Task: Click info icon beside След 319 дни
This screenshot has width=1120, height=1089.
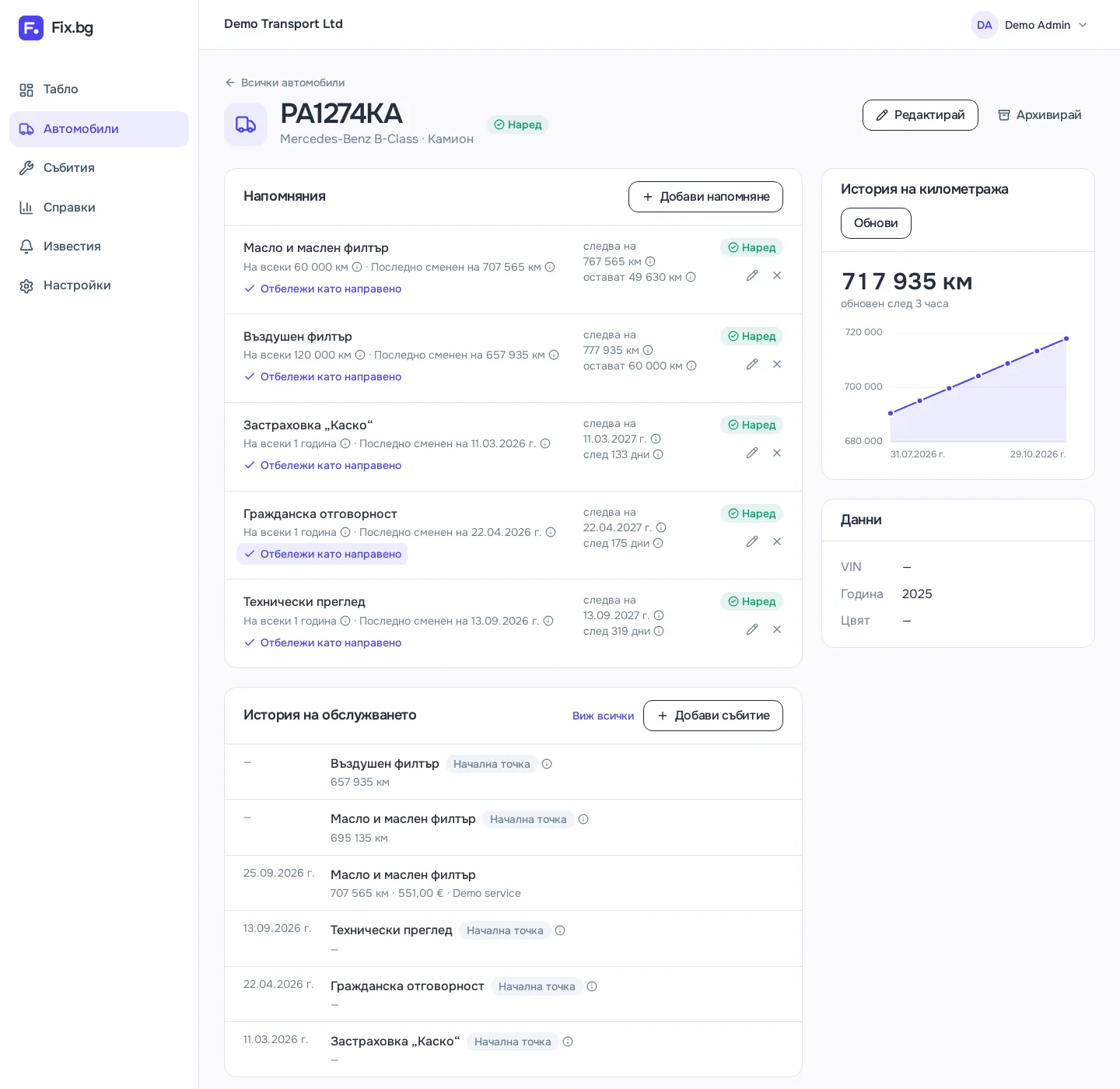Action: pyautogui.click(x=659, y=631)
